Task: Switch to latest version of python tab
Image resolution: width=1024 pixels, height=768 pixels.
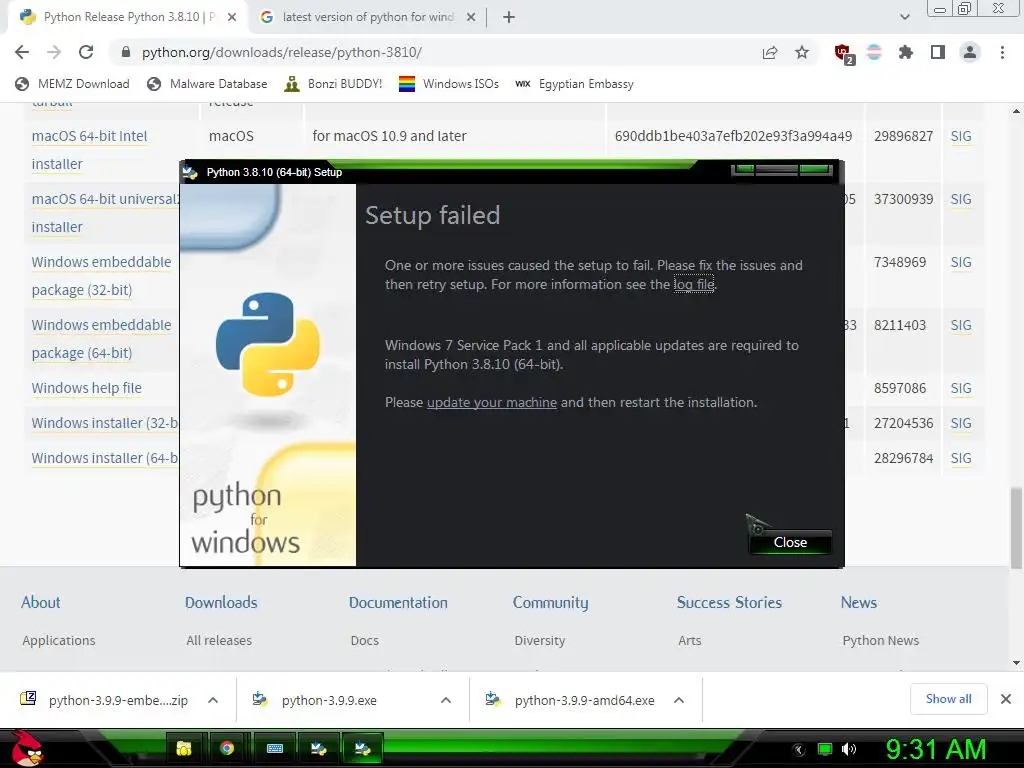Action: click(x=368, y=17)
